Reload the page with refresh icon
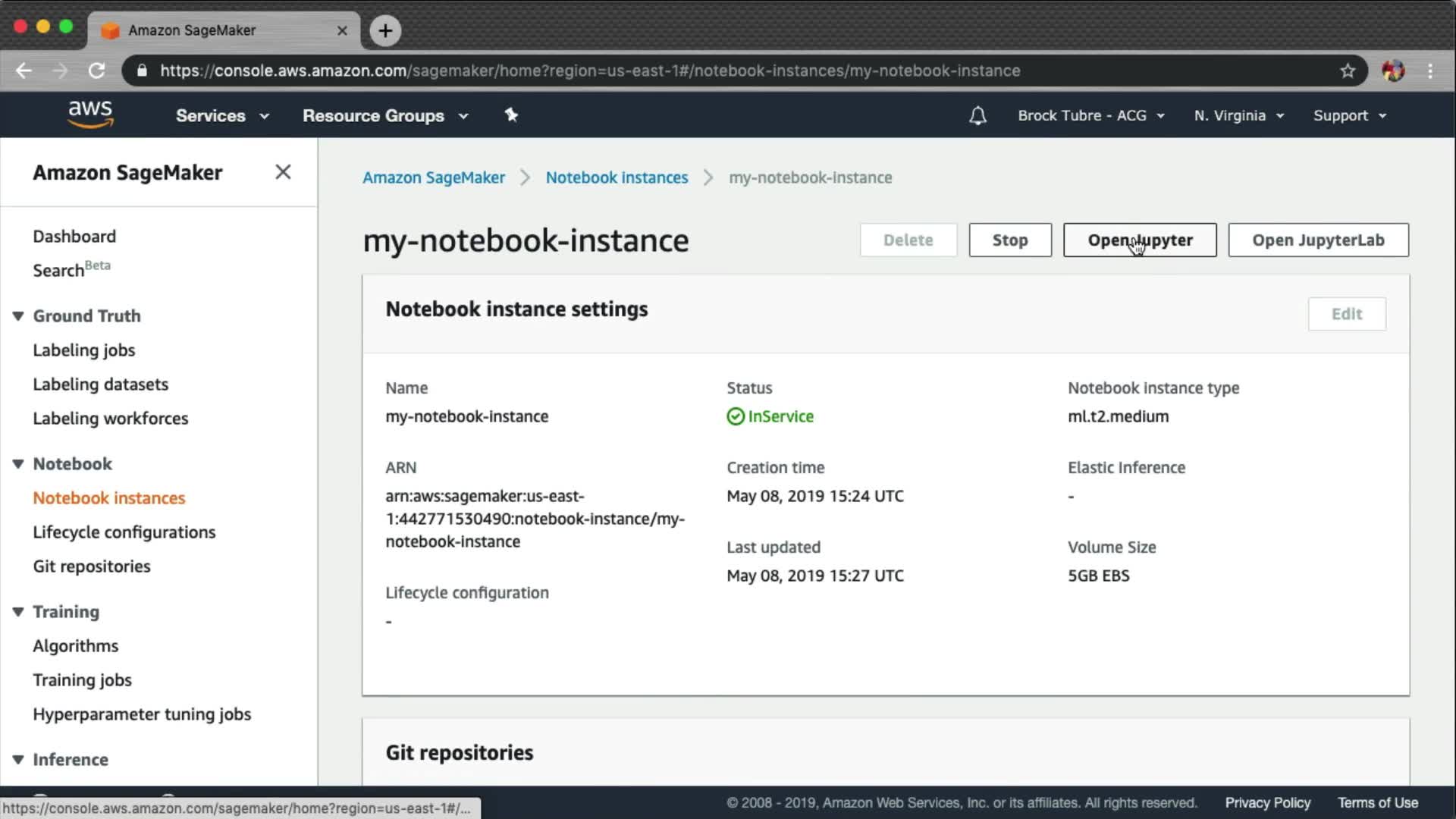The width and height of the screenshot is (1456, 819). (96, 71)
